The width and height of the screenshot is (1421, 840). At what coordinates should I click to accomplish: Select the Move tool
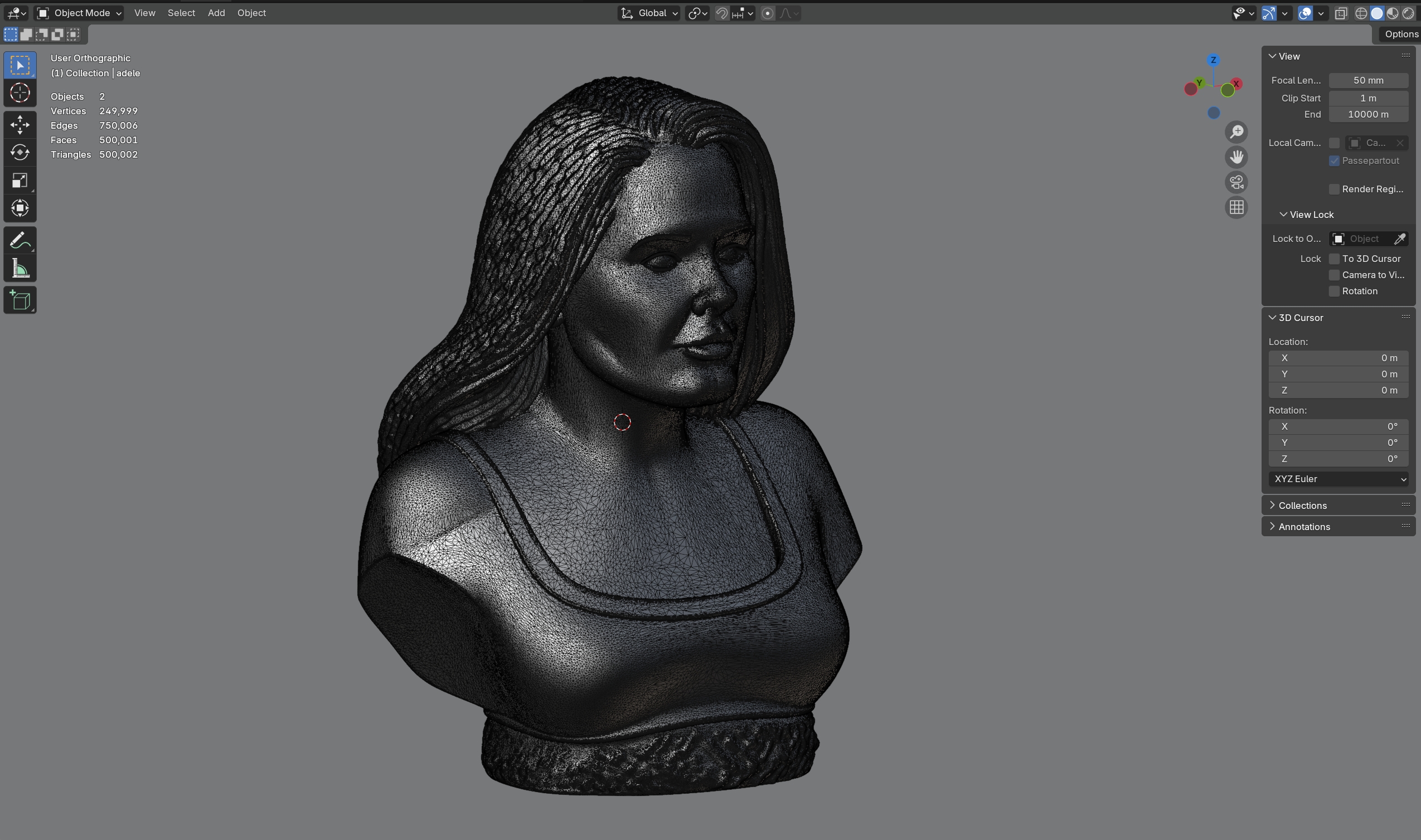pos(20,124)
